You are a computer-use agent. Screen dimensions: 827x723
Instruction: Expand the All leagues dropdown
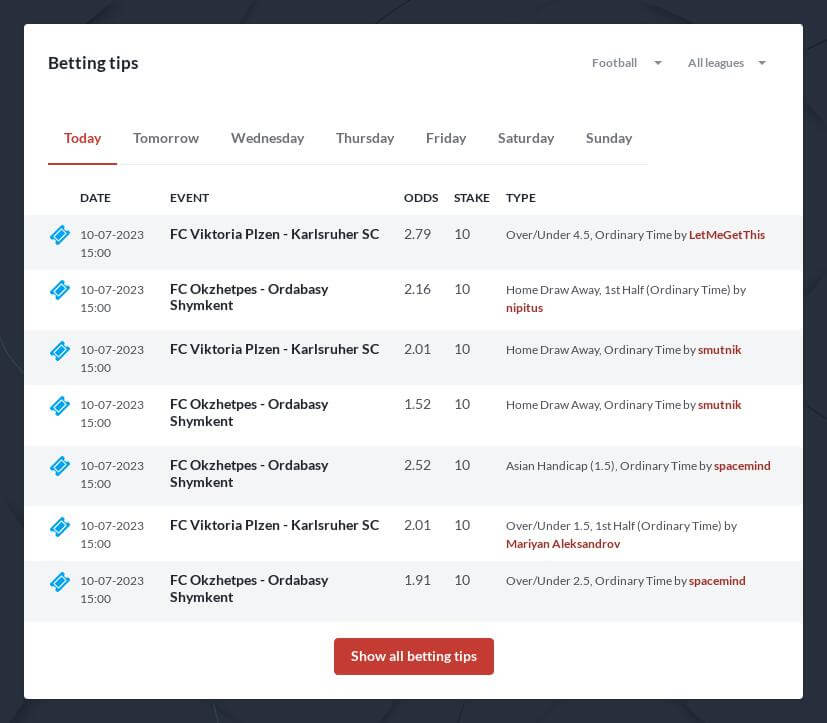pos(726,63)
